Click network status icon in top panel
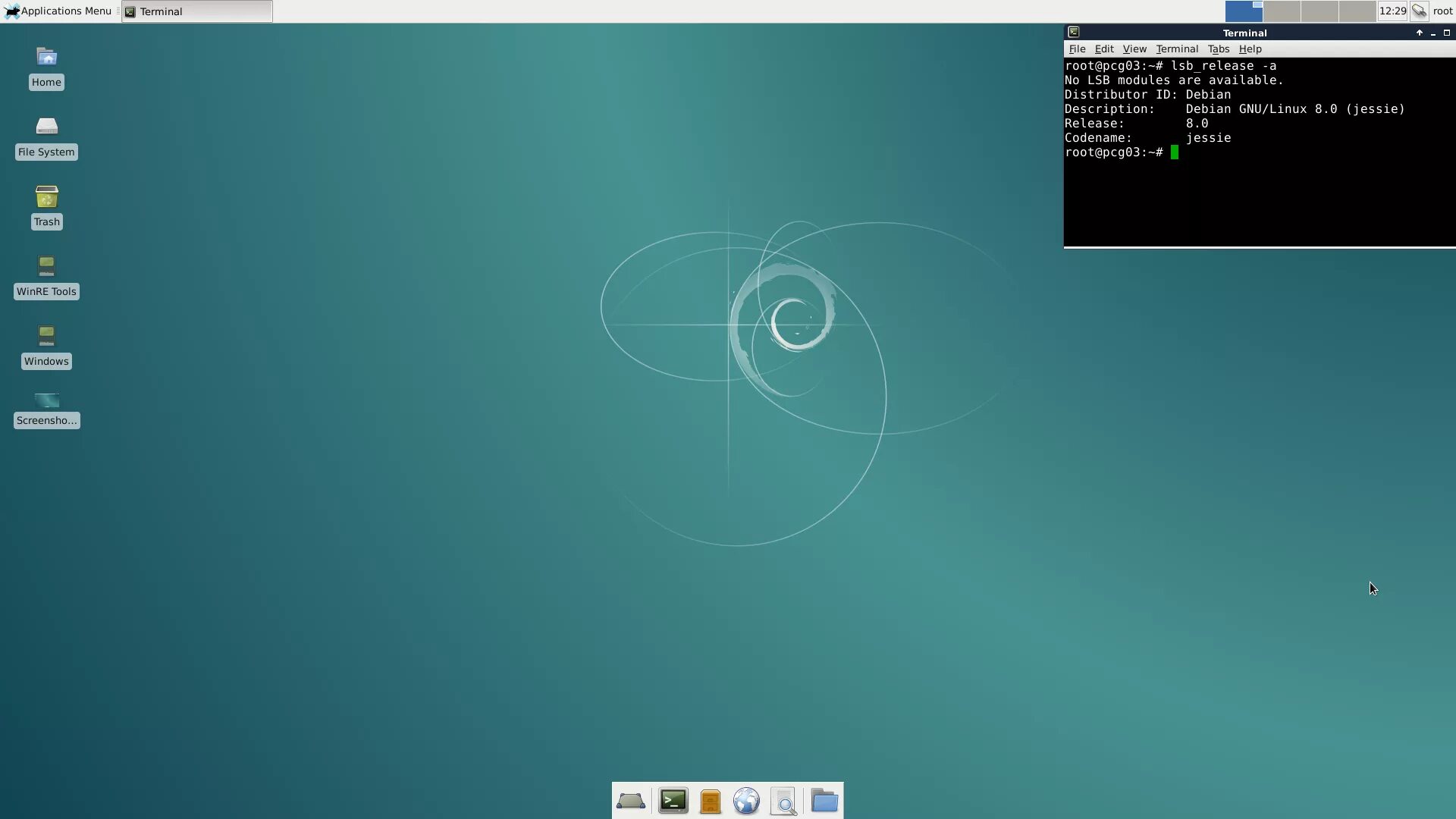Screen dimensions: 1456x819 pos(1420,11)
